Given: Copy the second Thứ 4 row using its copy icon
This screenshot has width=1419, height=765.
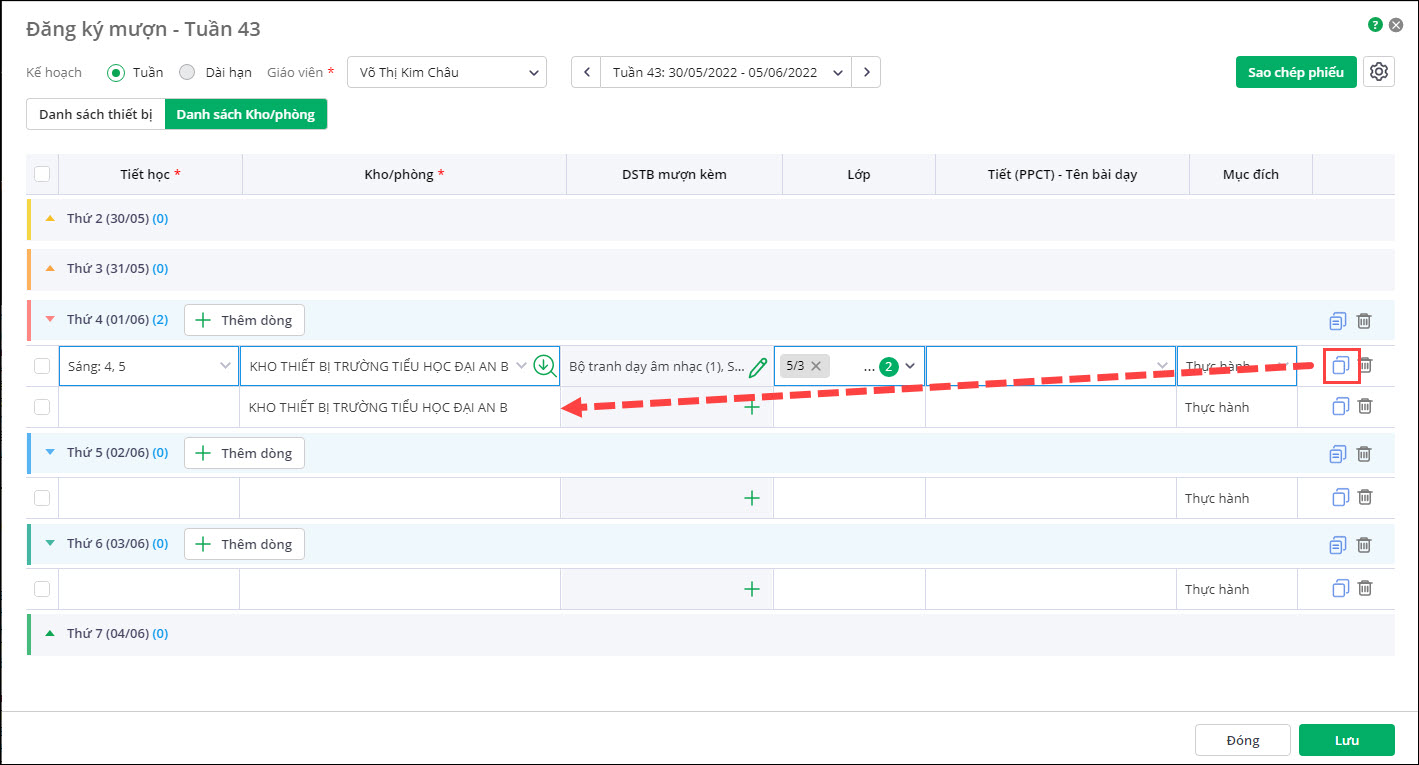Looking at the screenshot, I should coord(1341,407).
